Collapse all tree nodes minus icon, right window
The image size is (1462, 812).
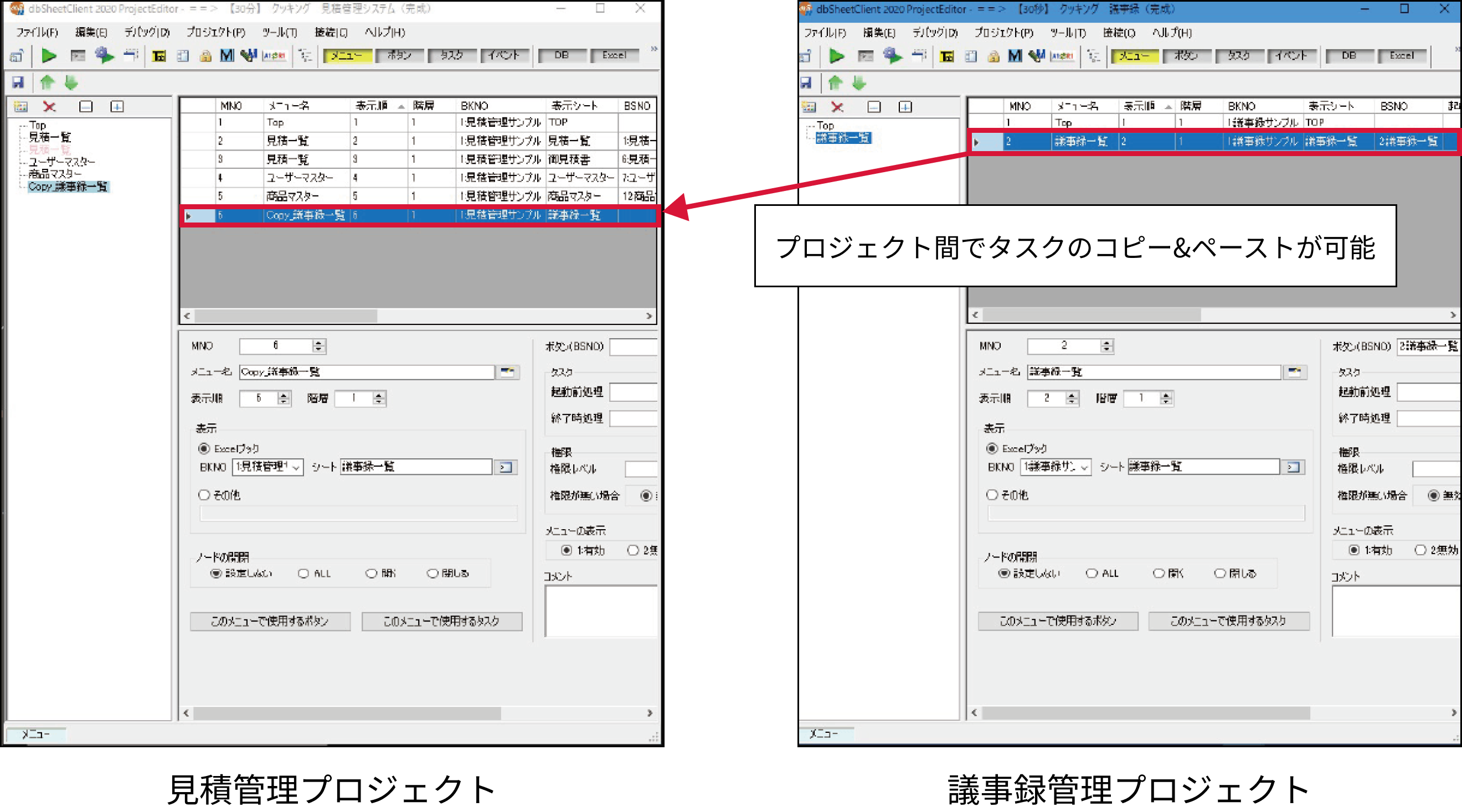874,107
